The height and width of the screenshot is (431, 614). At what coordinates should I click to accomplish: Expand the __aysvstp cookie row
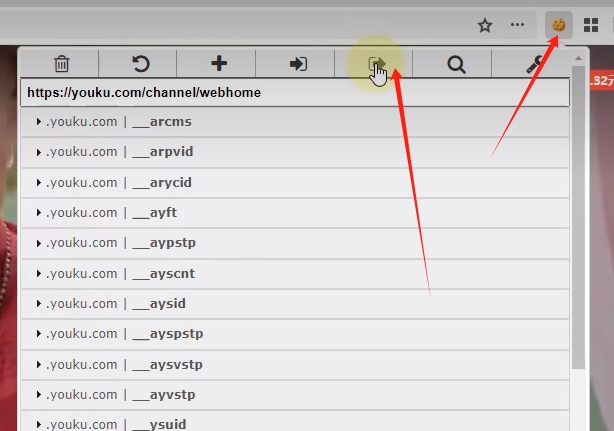pos(295,365)
